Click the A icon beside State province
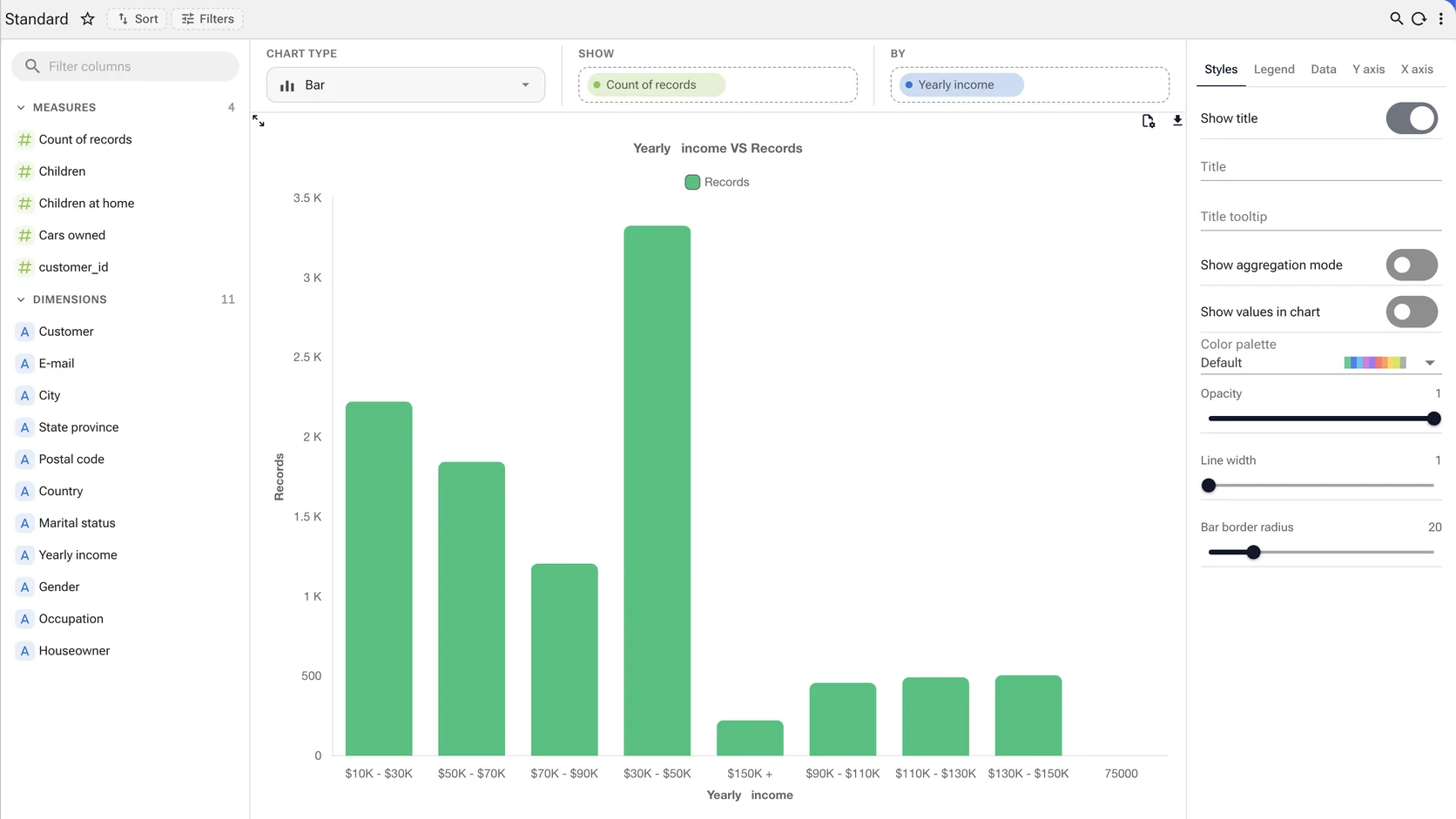This screenshot has width=1456, height=819. click(24, 427)
